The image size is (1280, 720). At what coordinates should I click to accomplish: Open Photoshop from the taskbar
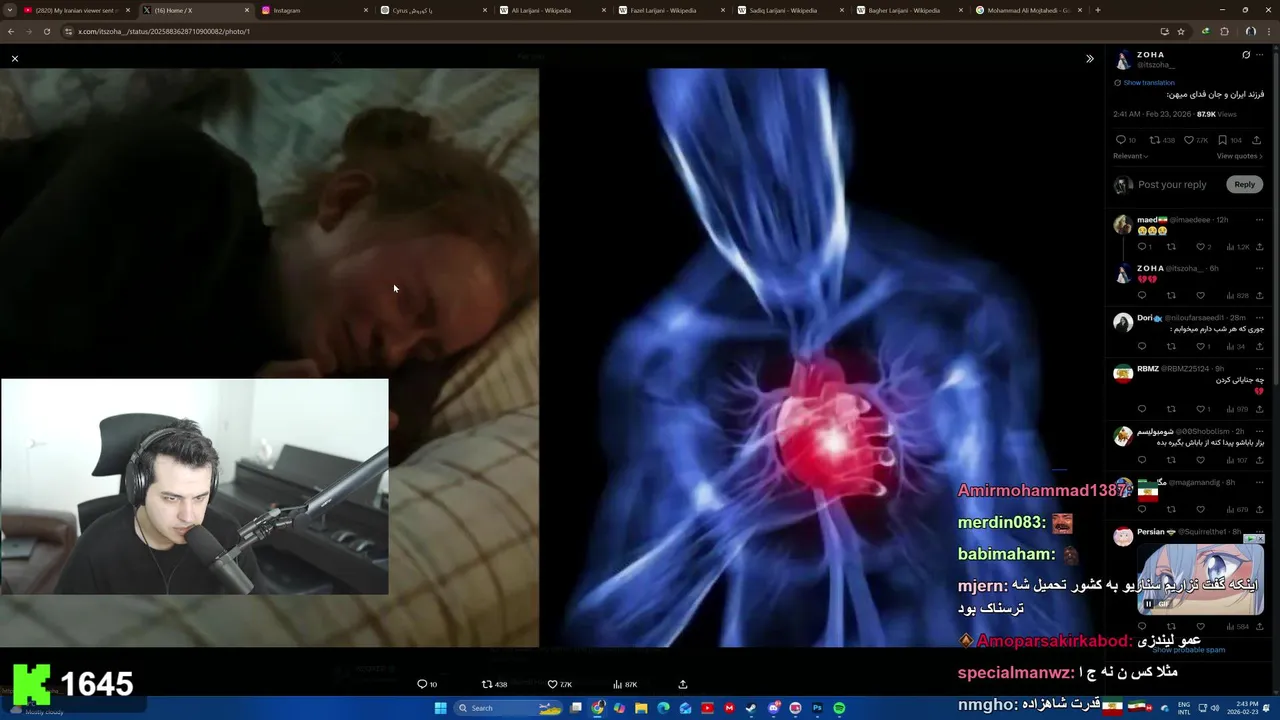(x=817, y=708)
